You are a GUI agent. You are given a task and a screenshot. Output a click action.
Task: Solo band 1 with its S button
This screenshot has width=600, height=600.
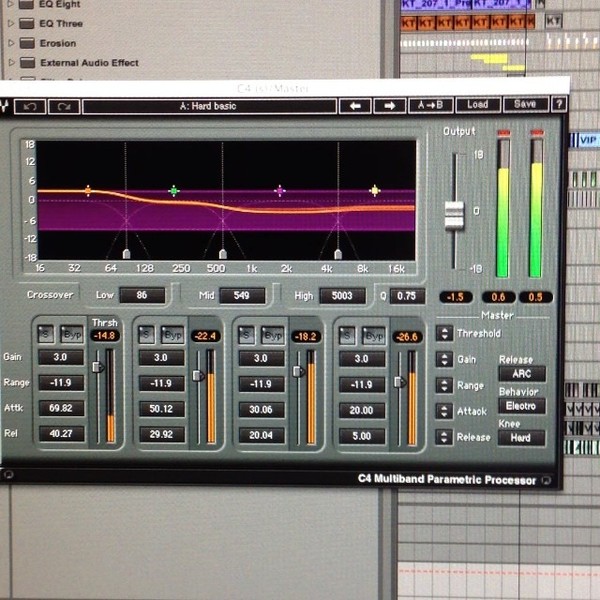45,334
